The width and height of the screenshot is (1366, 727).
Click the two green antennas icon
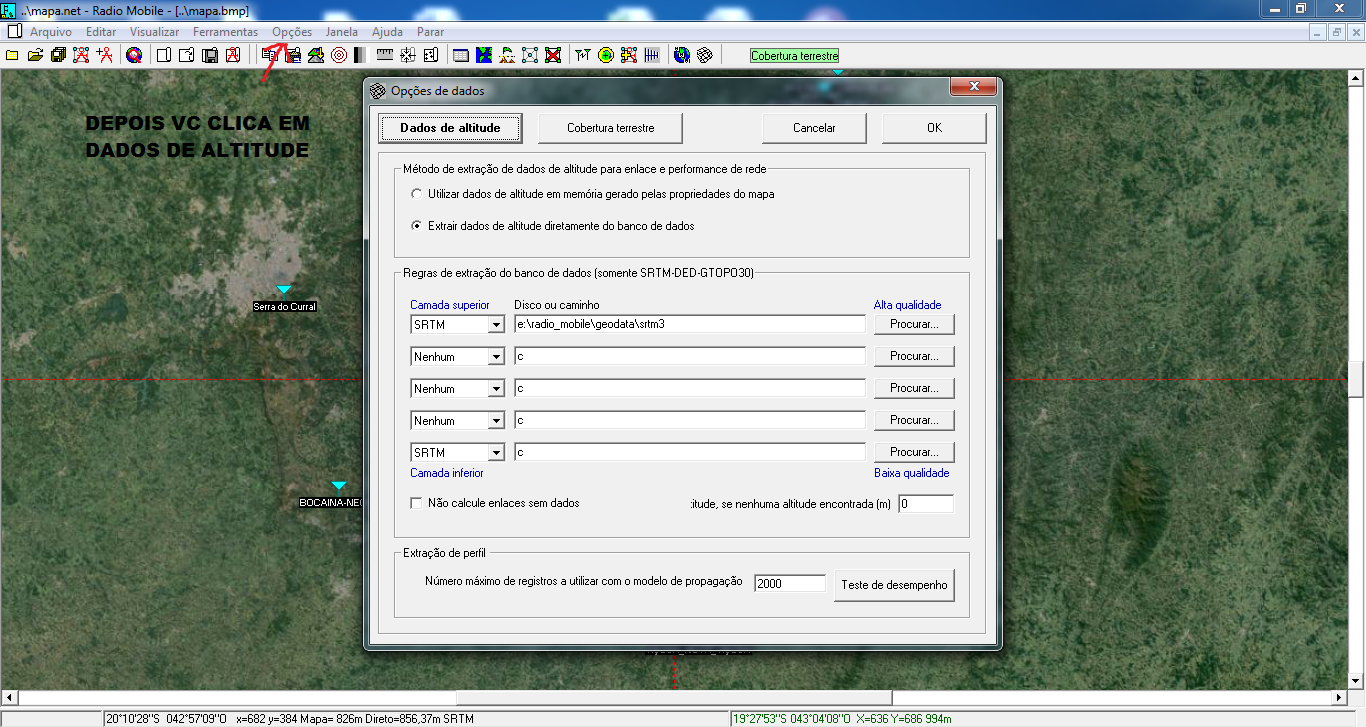click(583, 55)
